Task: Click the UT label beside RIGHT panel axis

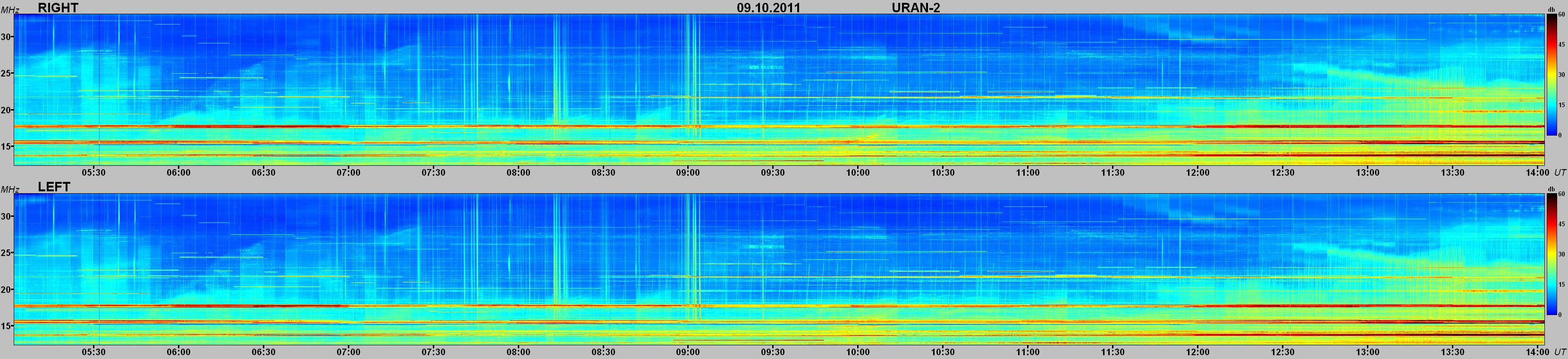Action: click(x=1560, y=172)
